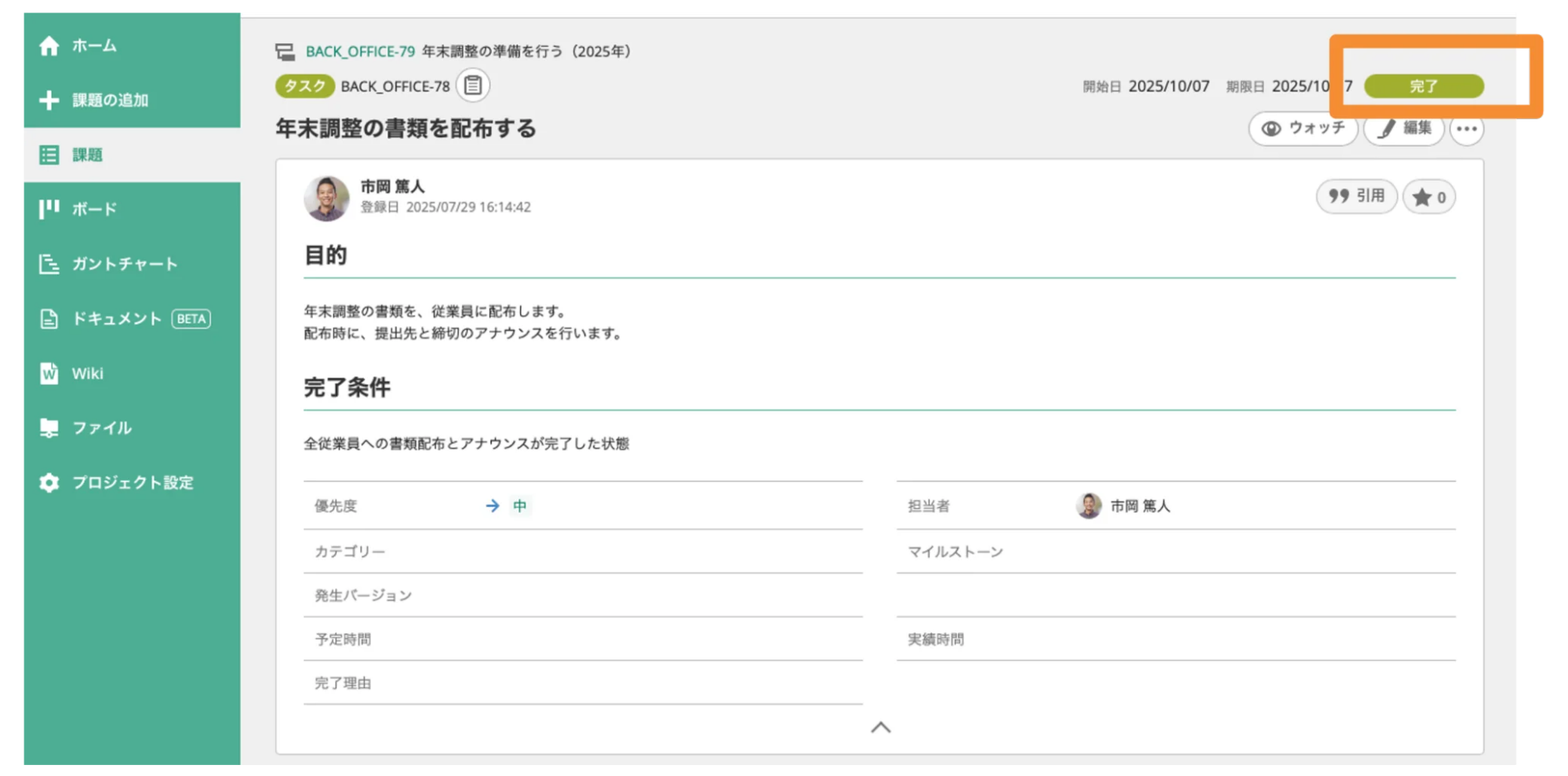The image size is (1568, 776).
Task: Click parent-child hierarchy icon beside BACK_OFFICE-79
Action: pyautogui.click(x=285, y=52)
